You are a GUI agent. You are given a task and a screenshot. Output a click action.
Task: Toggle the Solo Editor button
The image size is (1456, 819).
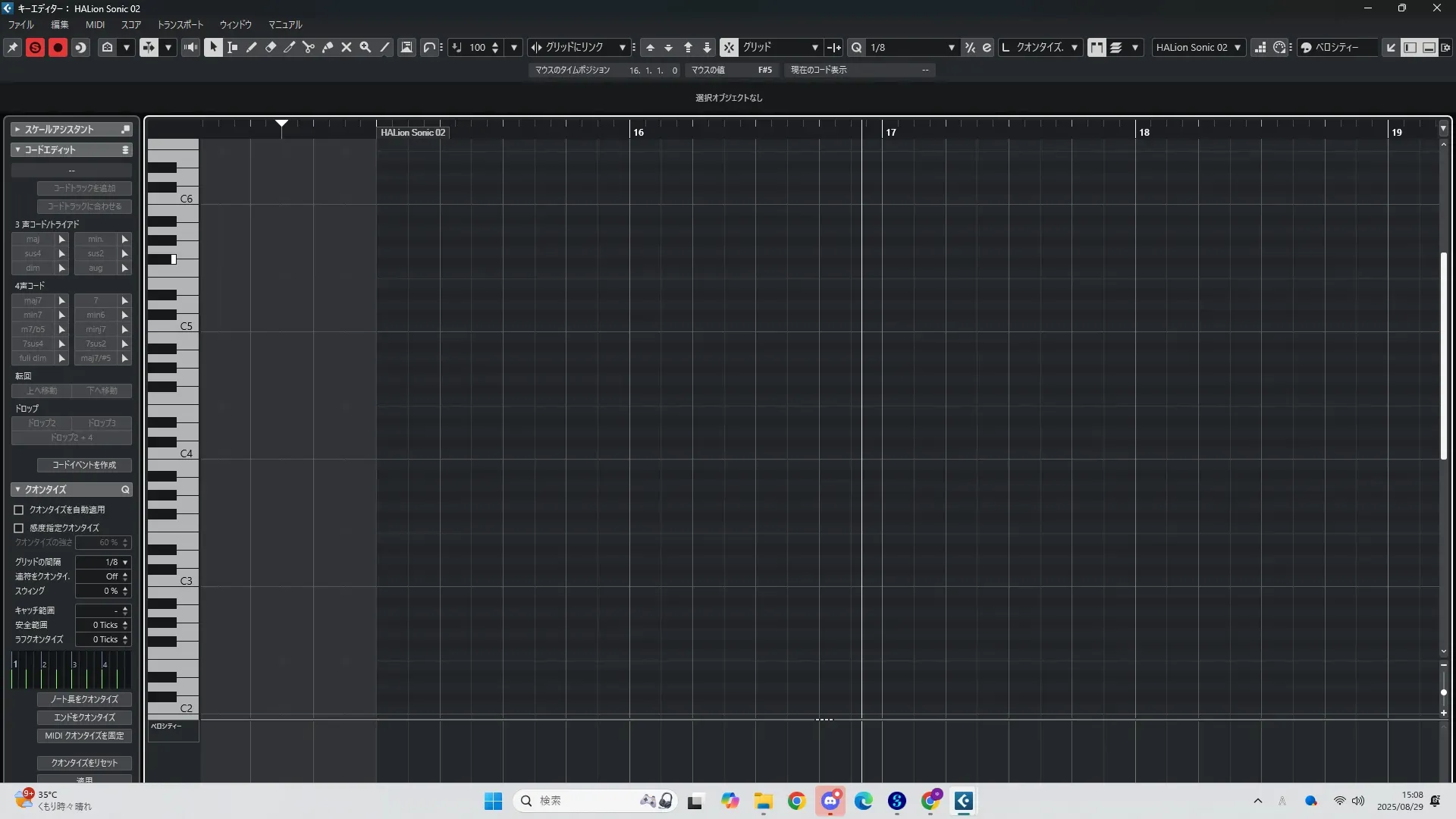point(35,47)
